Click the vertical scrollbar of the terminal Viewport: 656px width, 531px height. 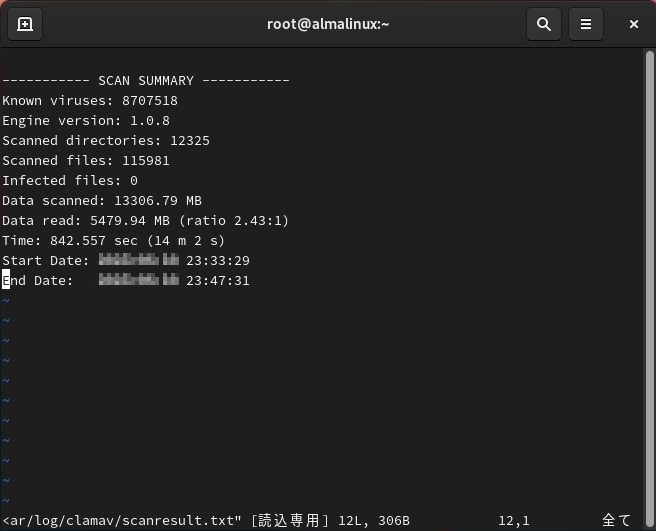[x=649, y=280]
